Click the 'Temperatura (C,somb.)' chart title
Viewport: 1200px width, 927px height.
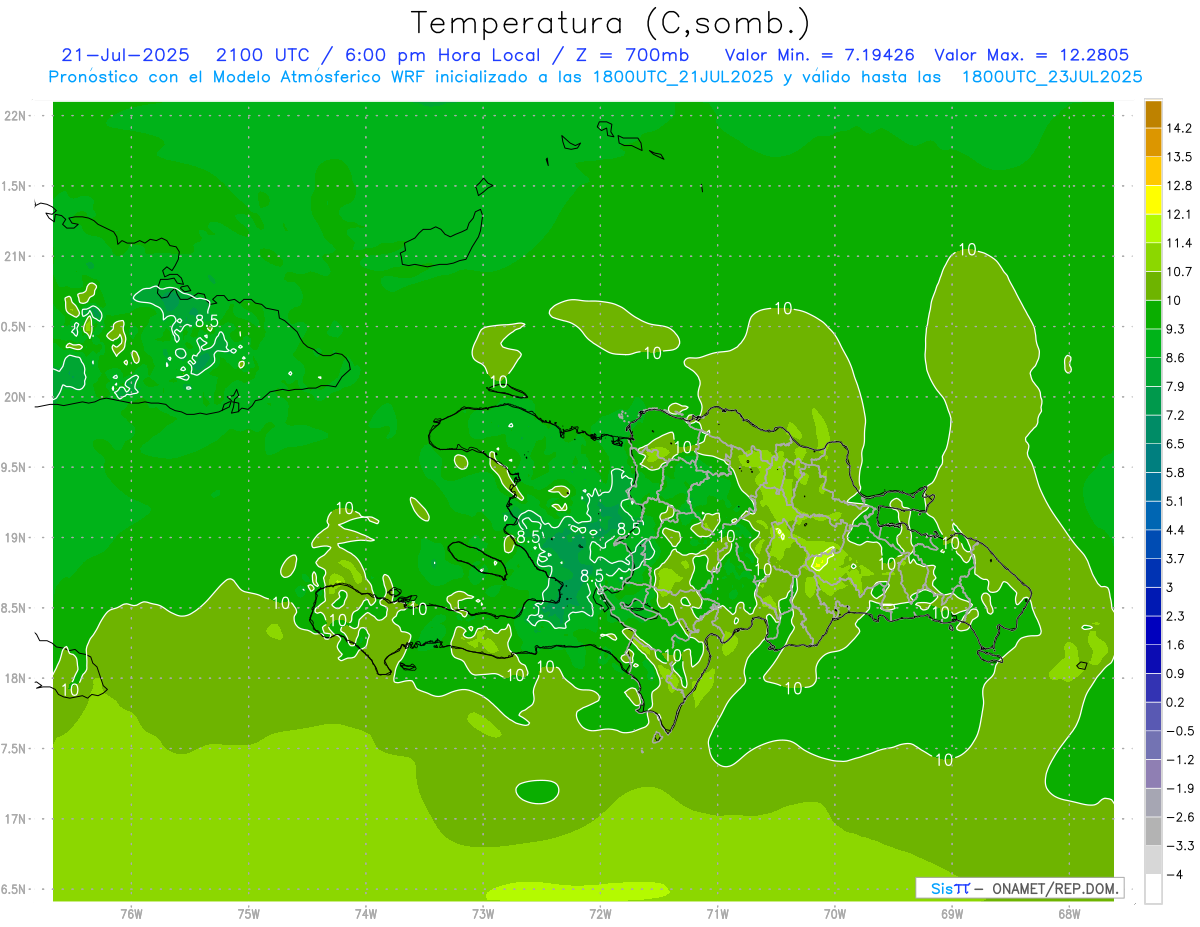[x=610, y=23]
